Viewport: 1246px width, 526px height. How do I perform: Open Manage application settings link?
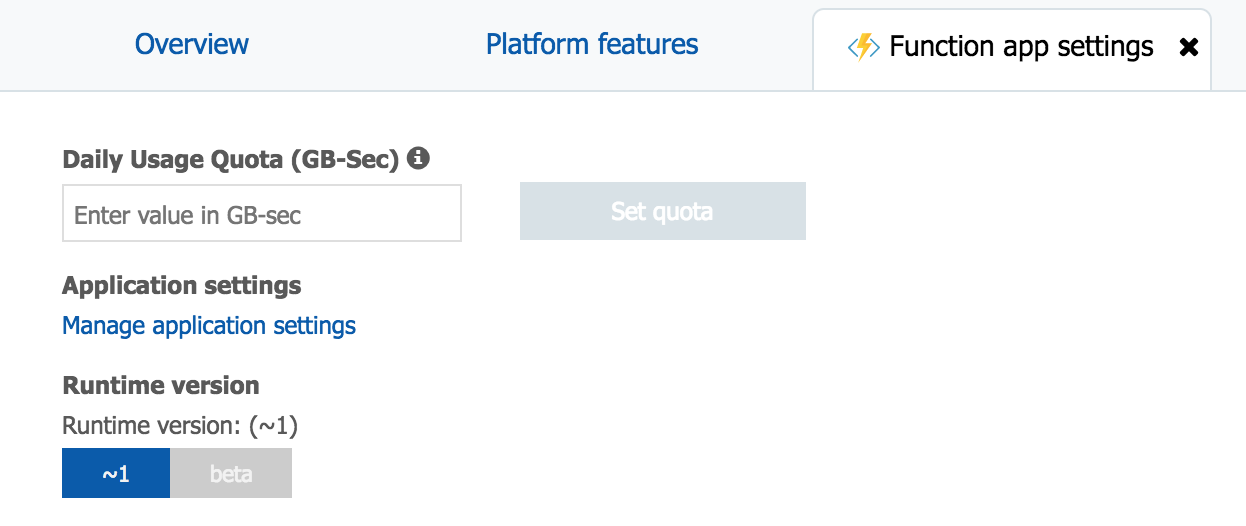click(209, 326)
